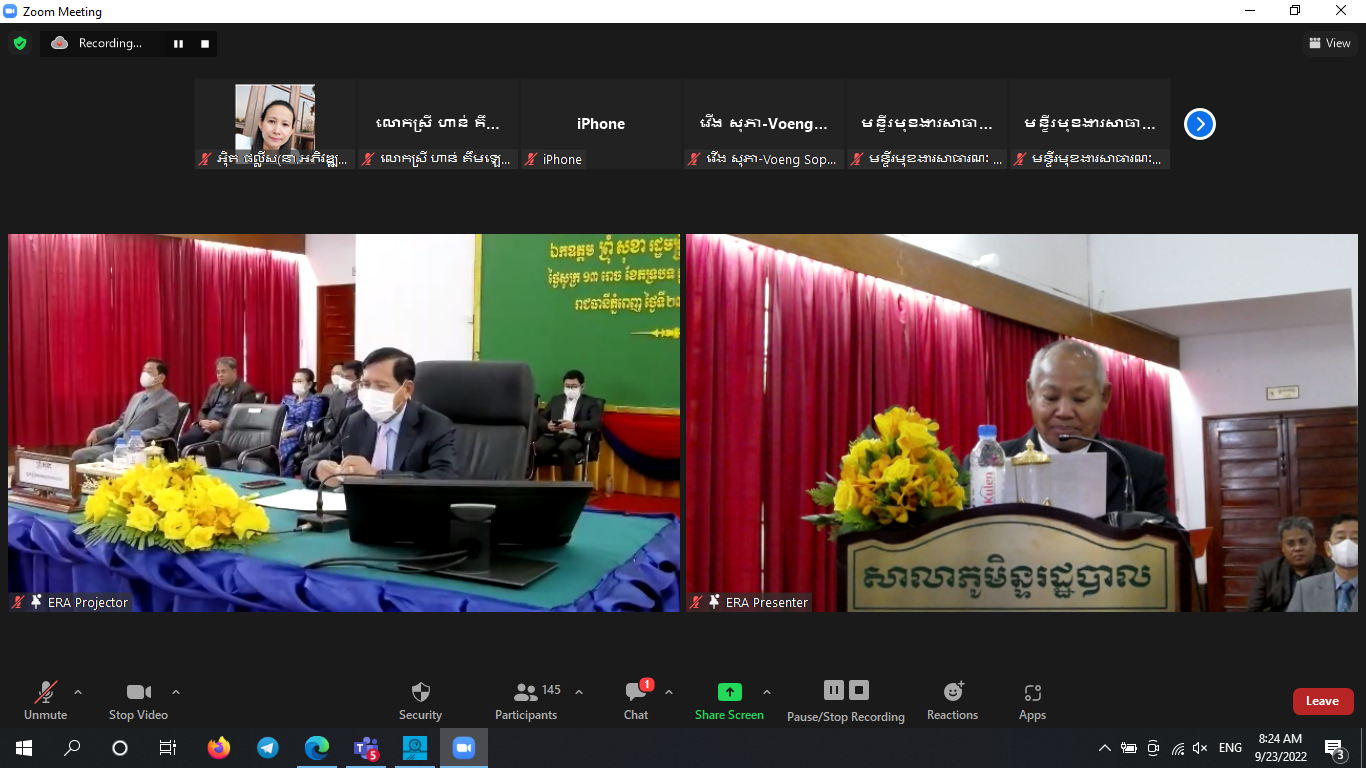This screenshot has height=768, width=1366.
Task: Leave the meeting
Action: (x=1322, y=701)
